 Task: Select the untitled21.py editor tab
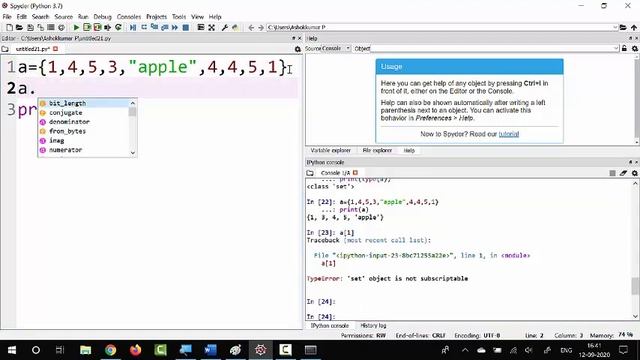coord(33,49)
